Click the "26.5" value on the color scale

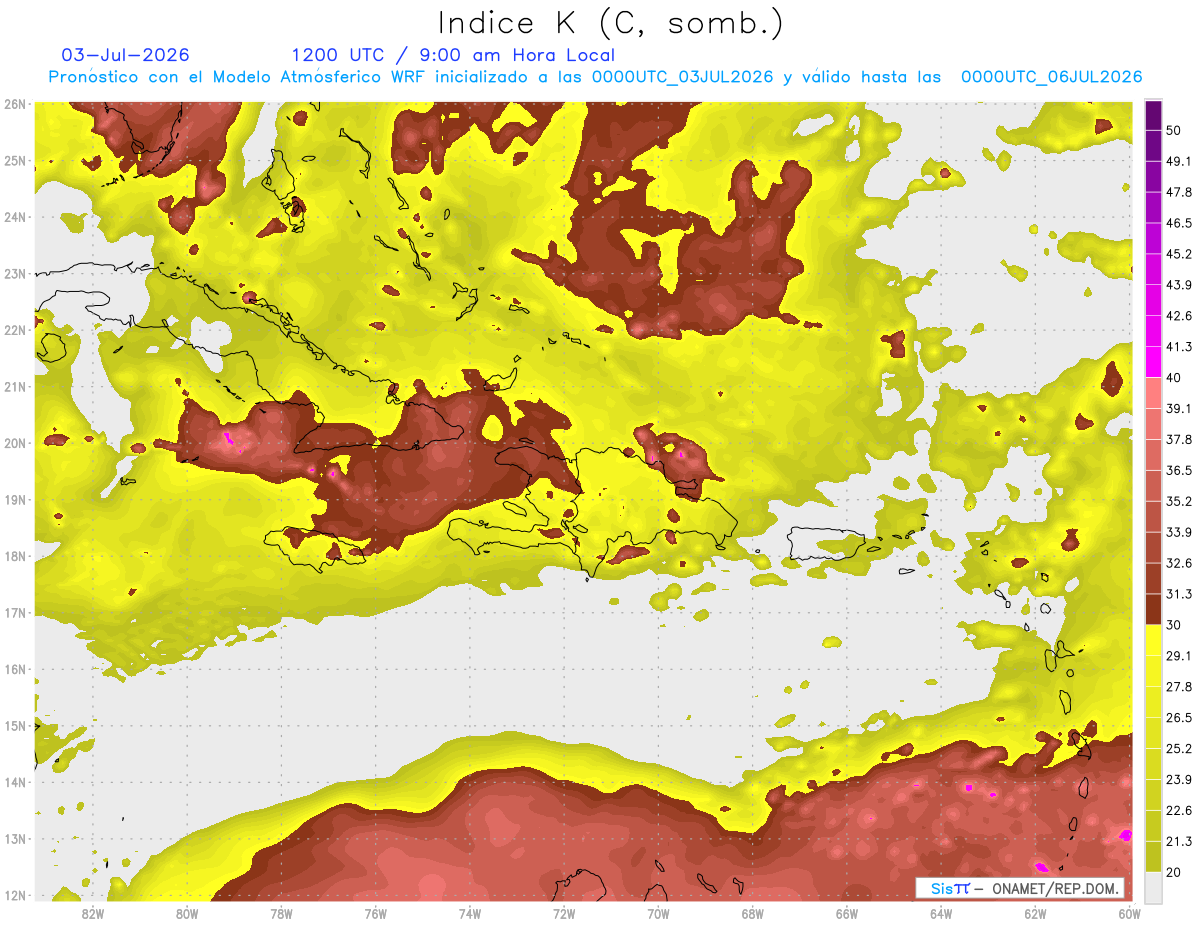click(1178, 718)
